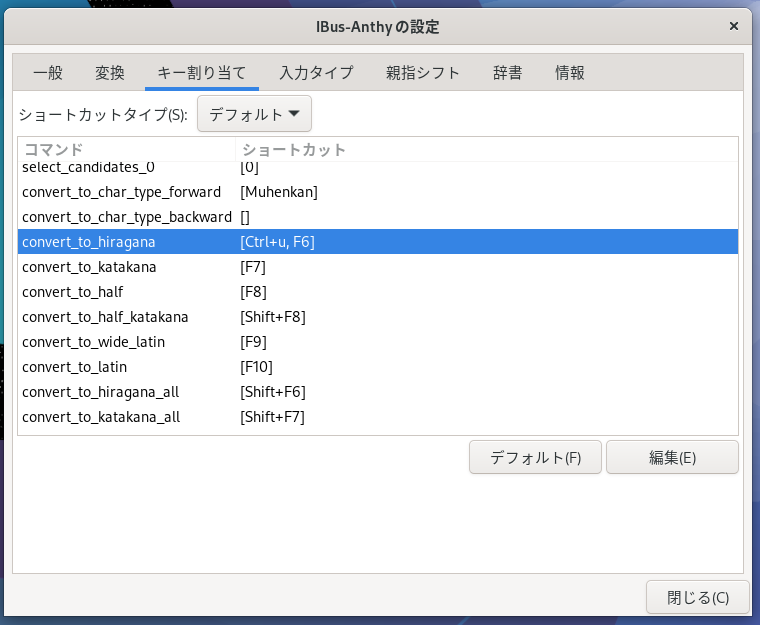
Task: Select the convert_to_half_katakana row
Action: [x=378, y=317]
